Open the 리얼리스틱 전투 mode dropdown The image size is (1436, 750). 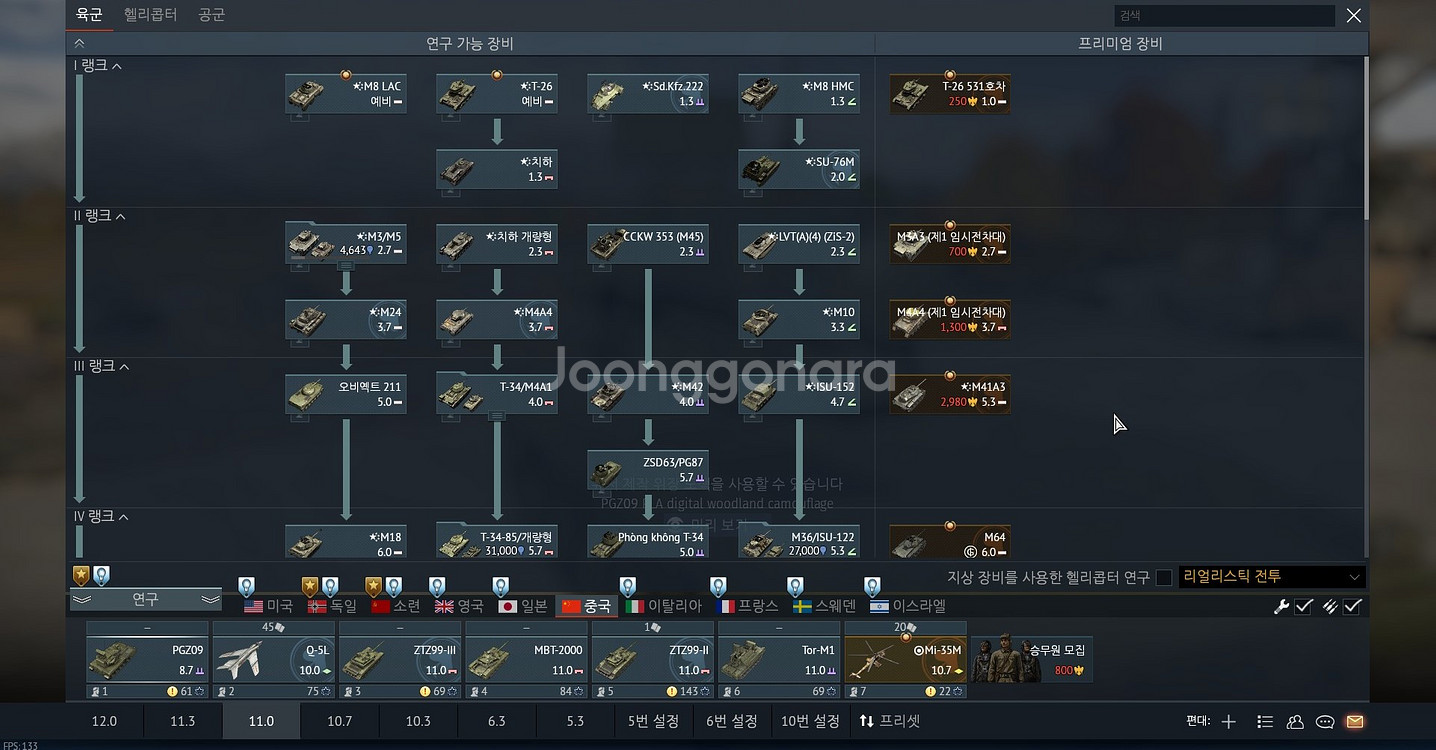[1271, 577]
